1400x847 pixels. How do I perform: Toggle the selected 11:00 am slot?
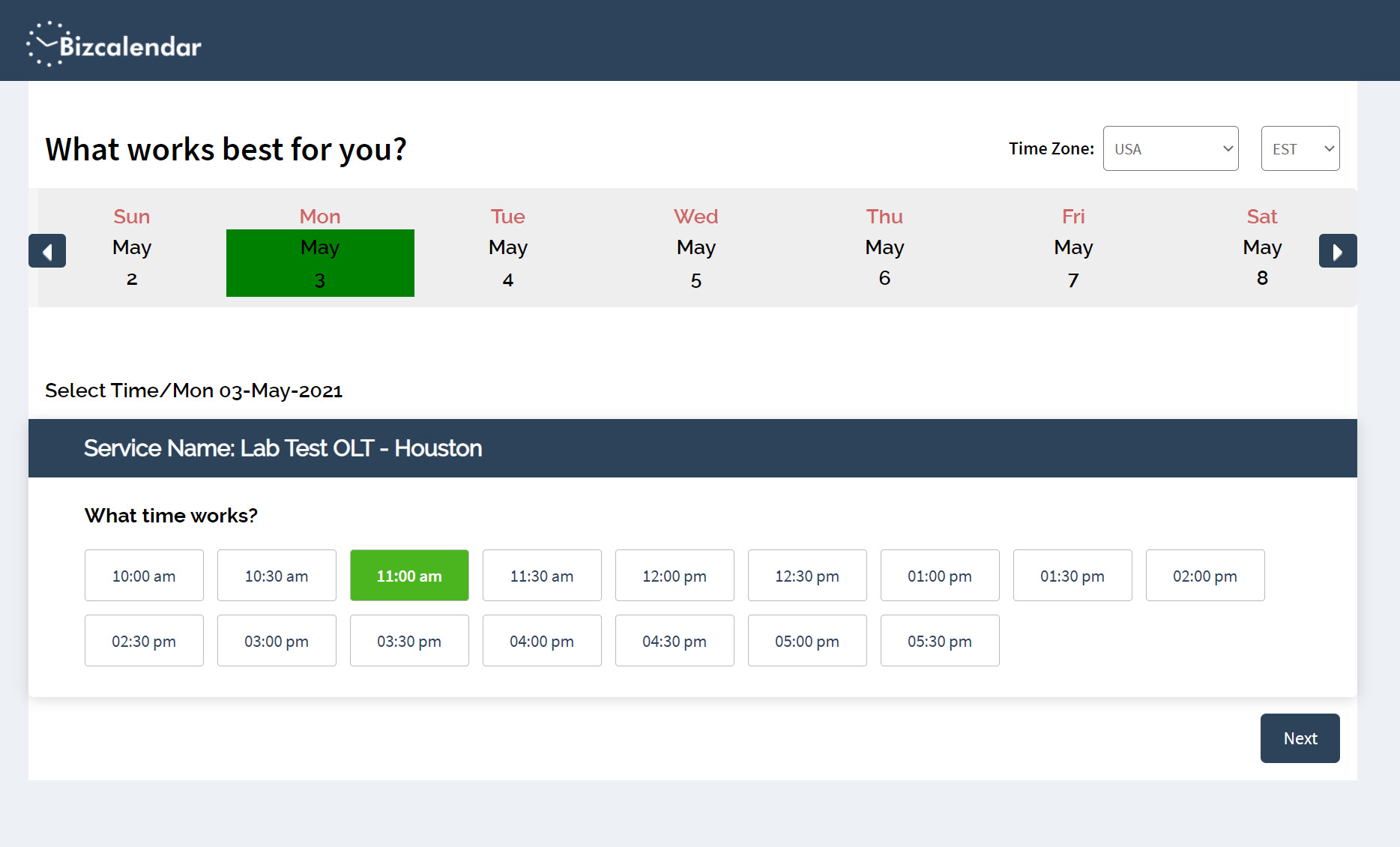[x=409, y=576]
